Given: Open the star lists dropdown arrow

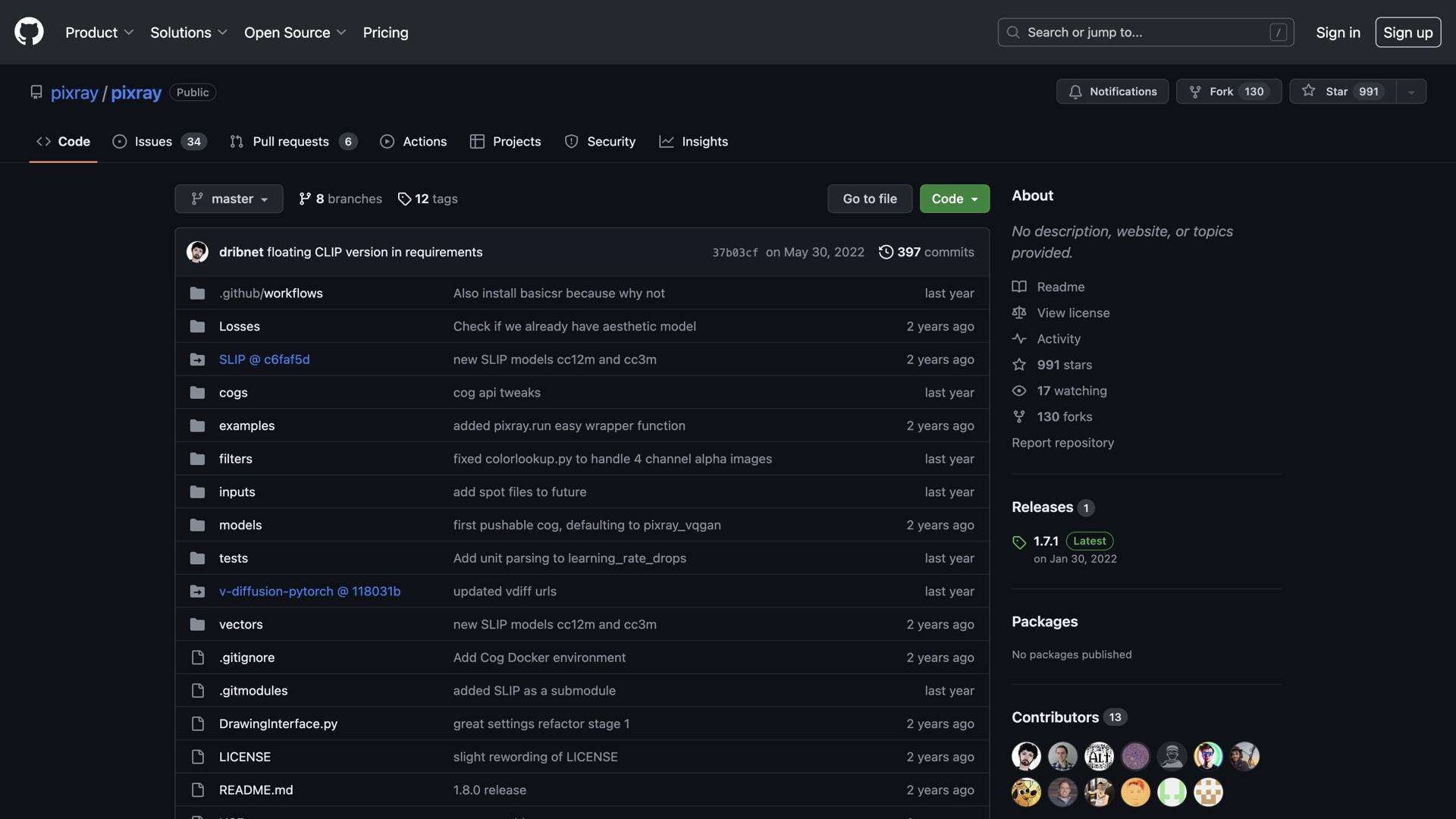Looking at the screenshot, I should tap(1411, 92).
